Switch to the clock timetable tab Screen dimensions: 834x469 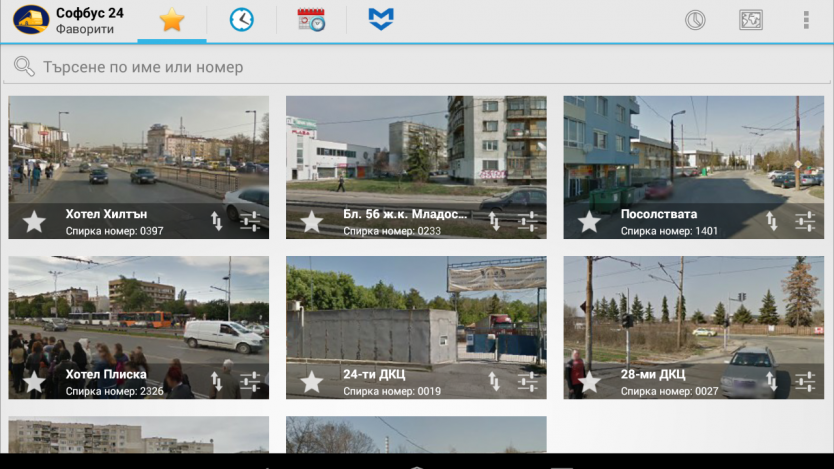[241, 20]
